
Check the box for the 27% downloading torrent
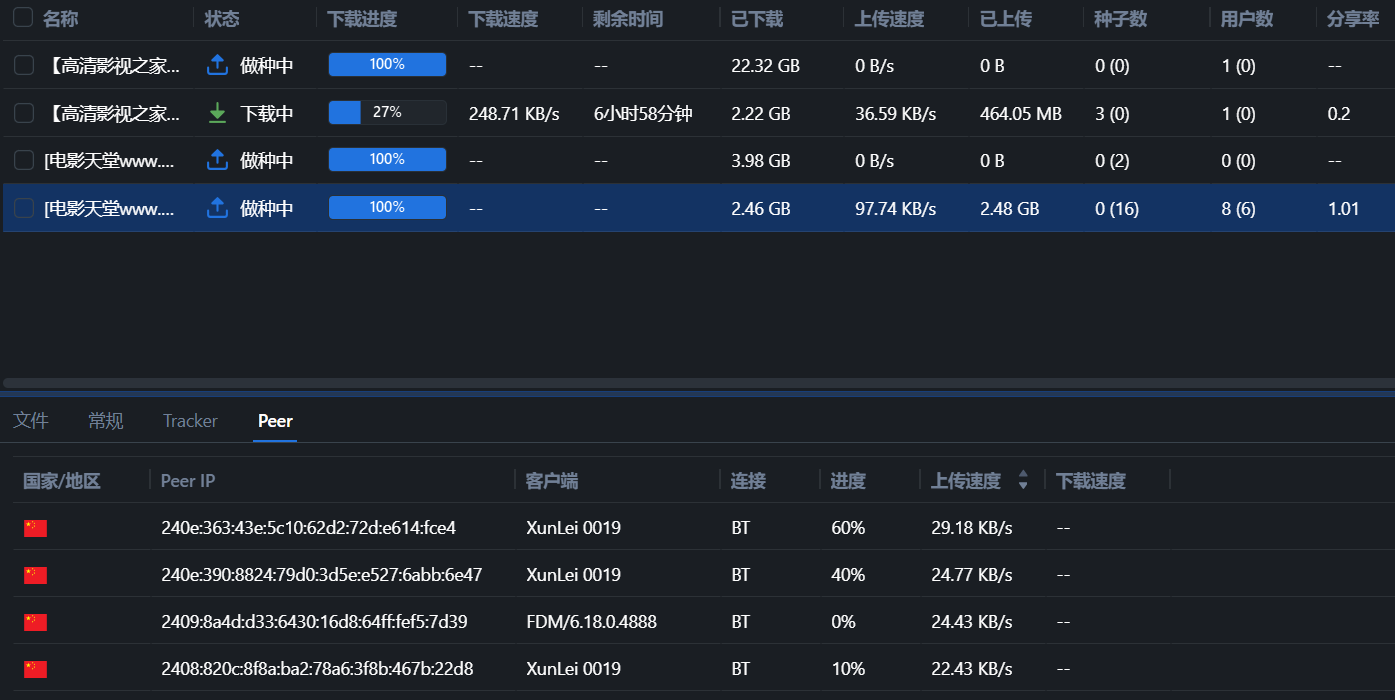[24, 113]
